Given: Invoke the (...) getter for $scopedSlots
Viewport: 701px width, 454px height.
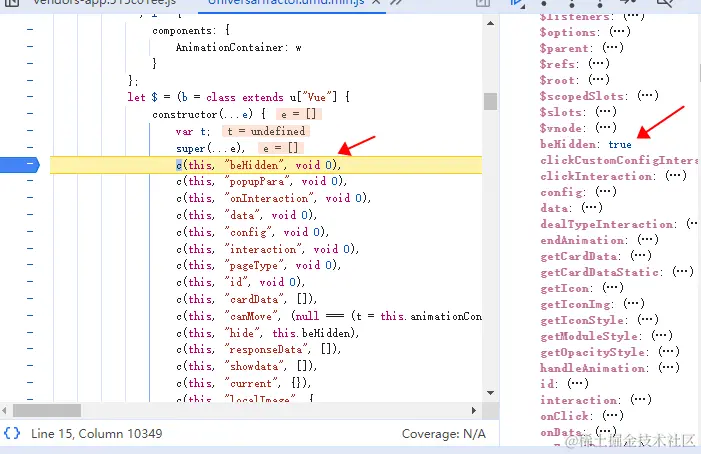Looking at the screenshot, I should (x=648, y=95).
